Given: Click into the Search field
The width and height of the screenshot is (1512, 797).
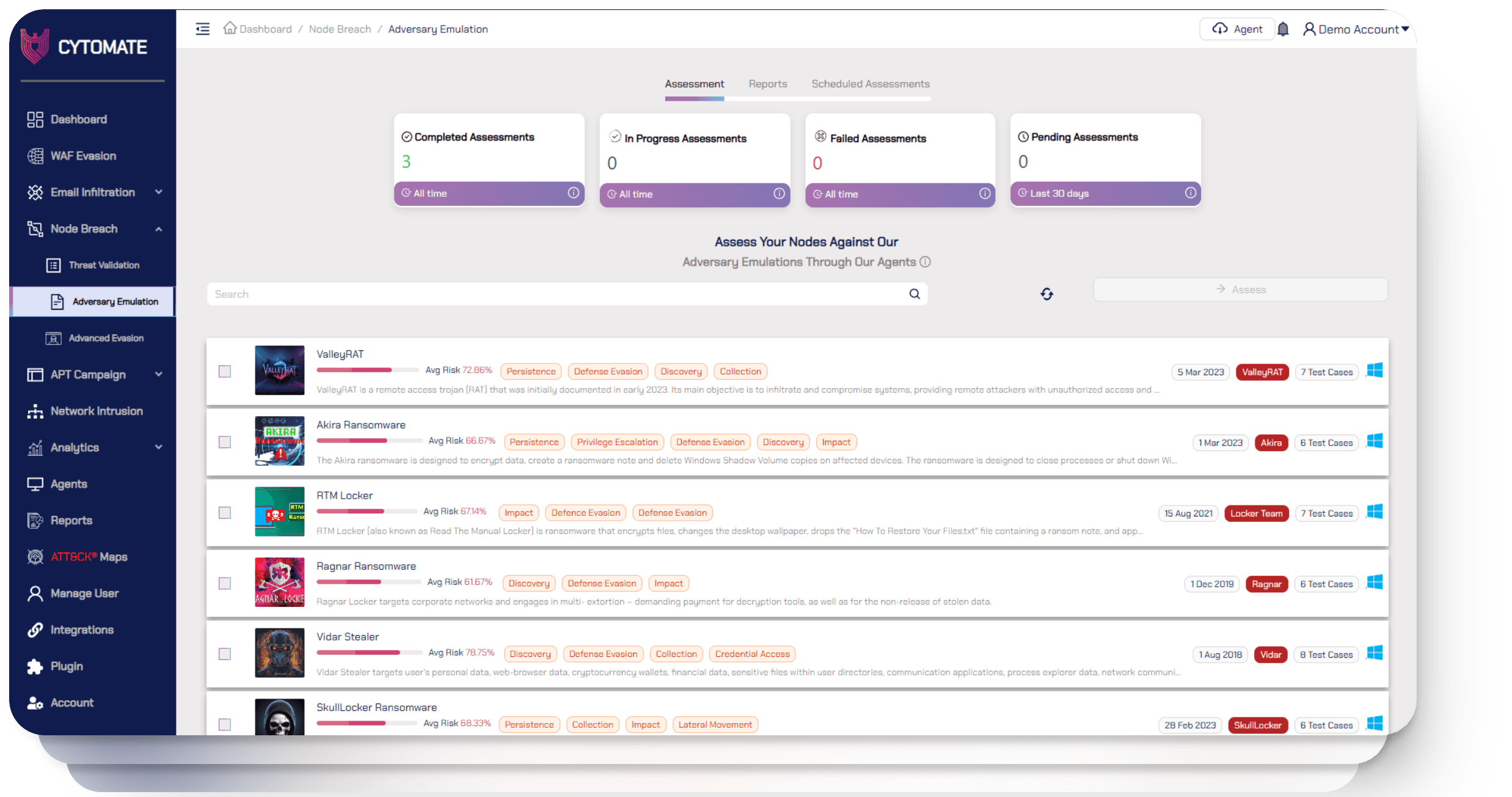Looking at the screenshot, I should (567, 294).
